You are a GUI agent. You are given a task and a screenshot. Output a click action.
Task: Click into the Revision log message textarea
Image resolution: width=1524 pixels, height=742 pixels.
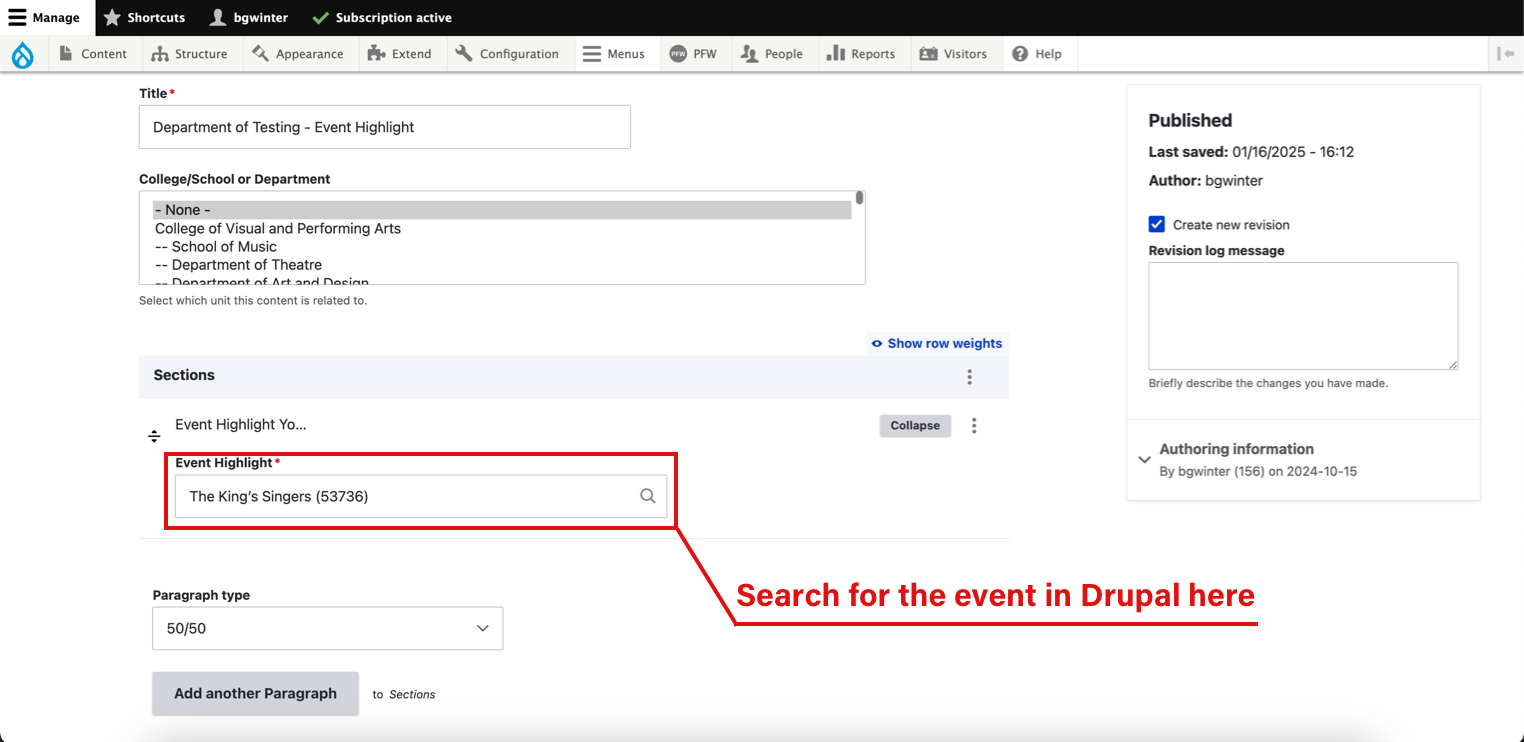click(1303, 316)
